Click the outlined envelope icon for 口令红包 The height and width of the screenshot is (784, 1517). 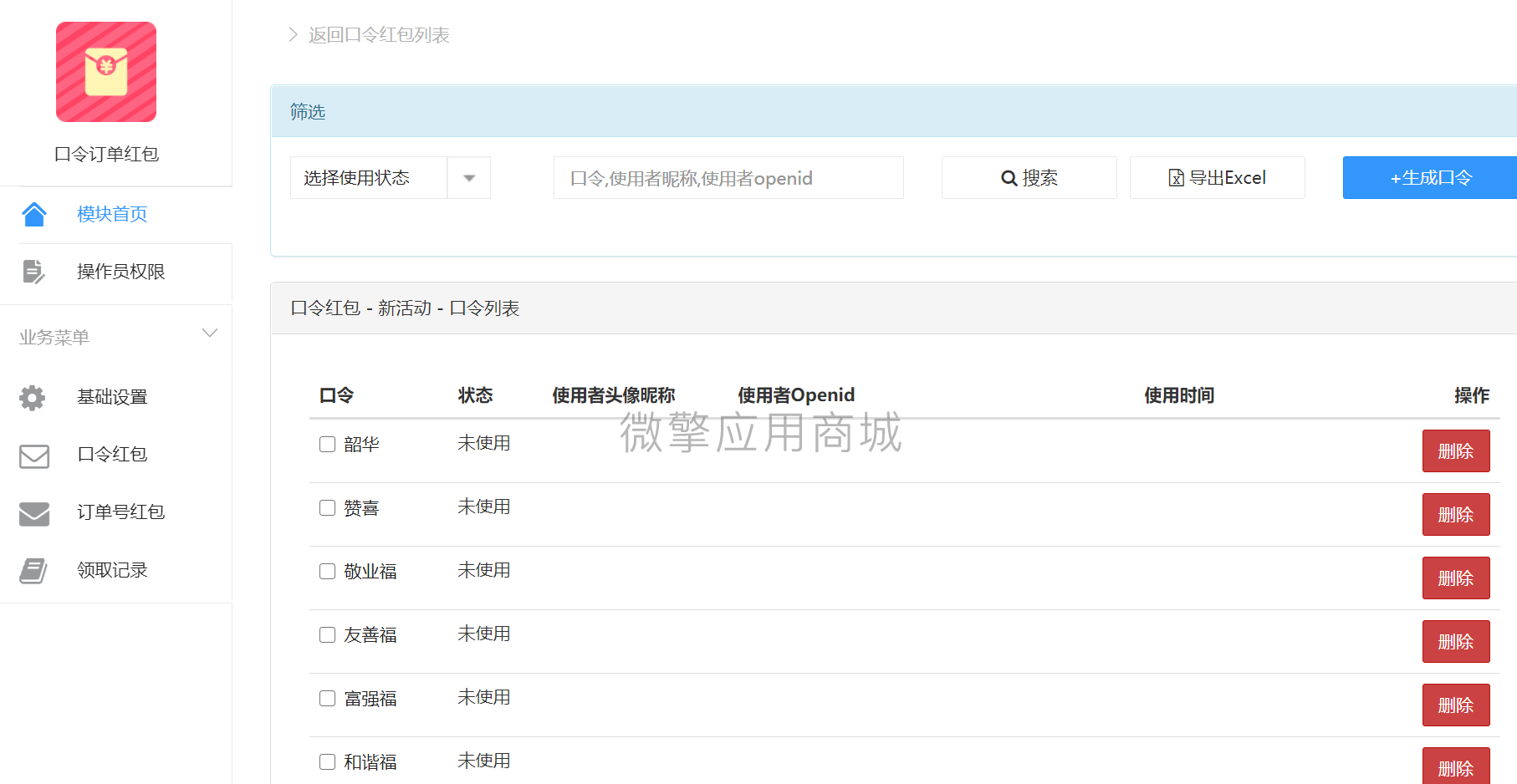(x=34, y=456)
